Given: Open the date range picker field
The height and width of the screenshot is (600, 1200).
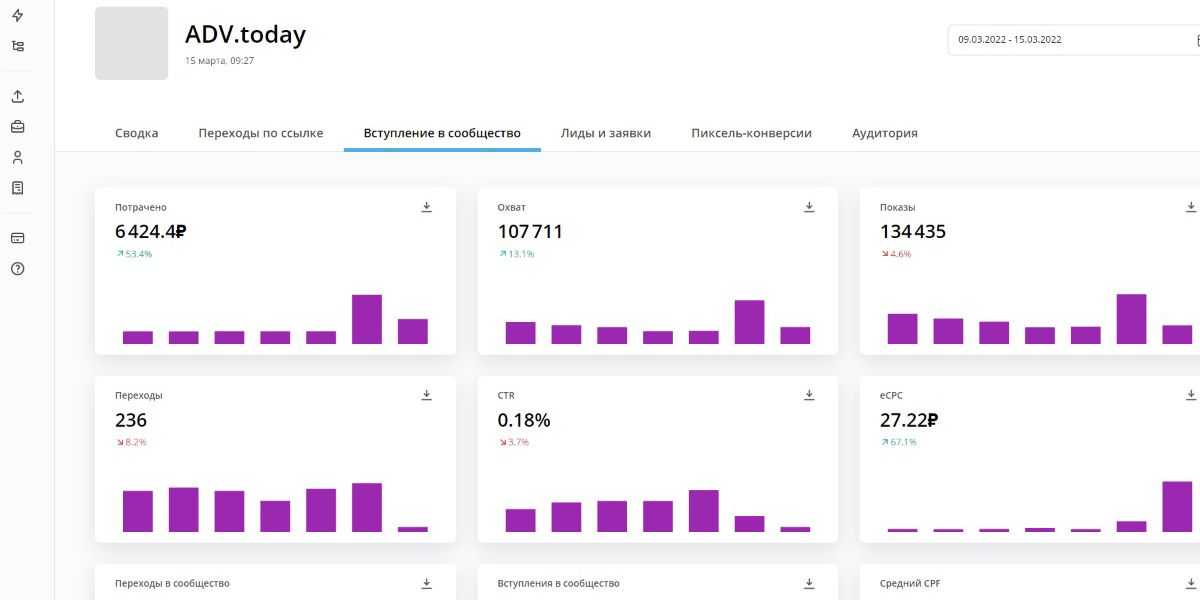Looking at the screenshot, I should (x=1070, y=40).
